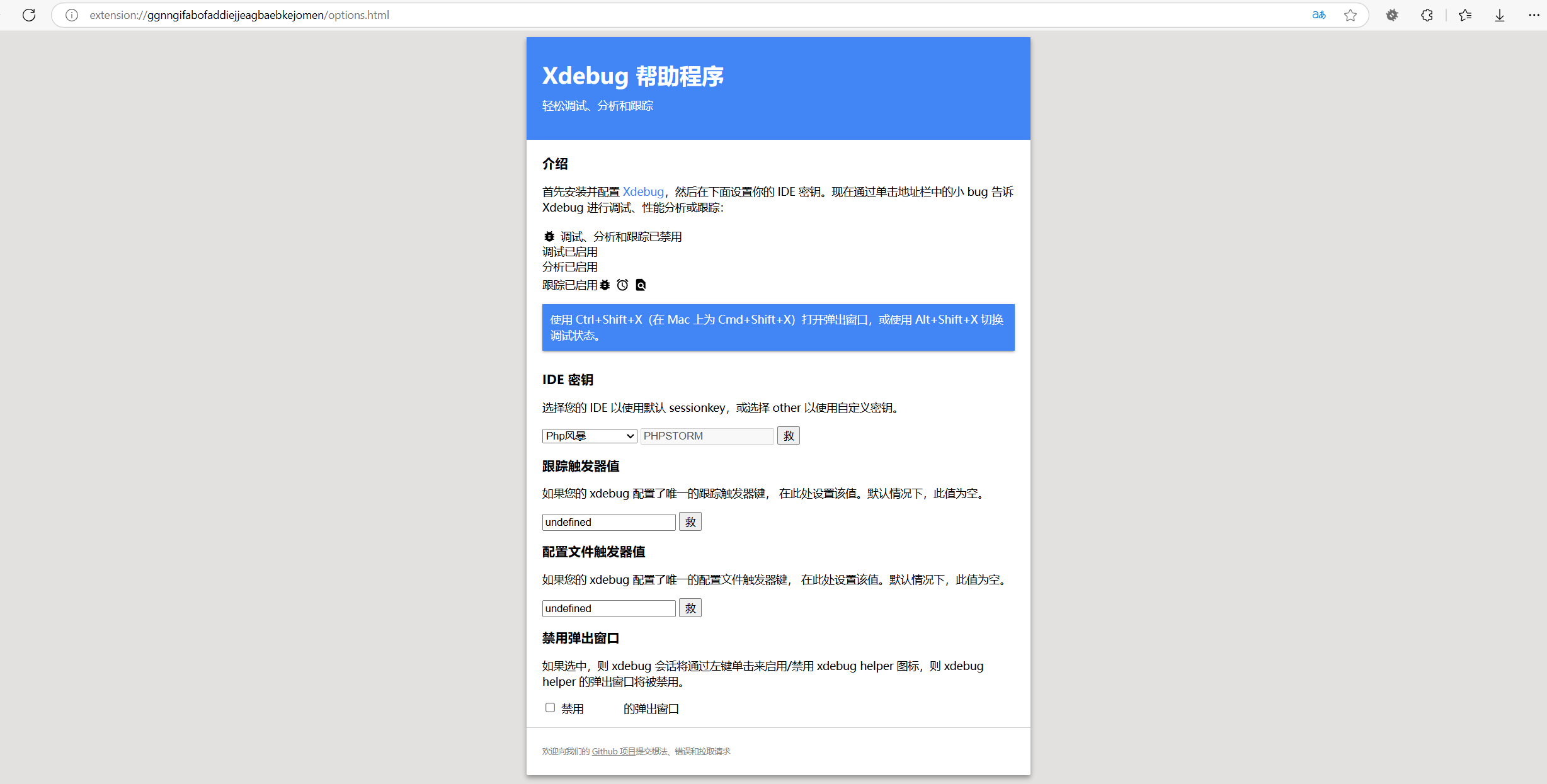The height and width of the screenshot is (784, 1547).
Task: Click the Xdebug hyperlink in introduction
Action: 643,191
